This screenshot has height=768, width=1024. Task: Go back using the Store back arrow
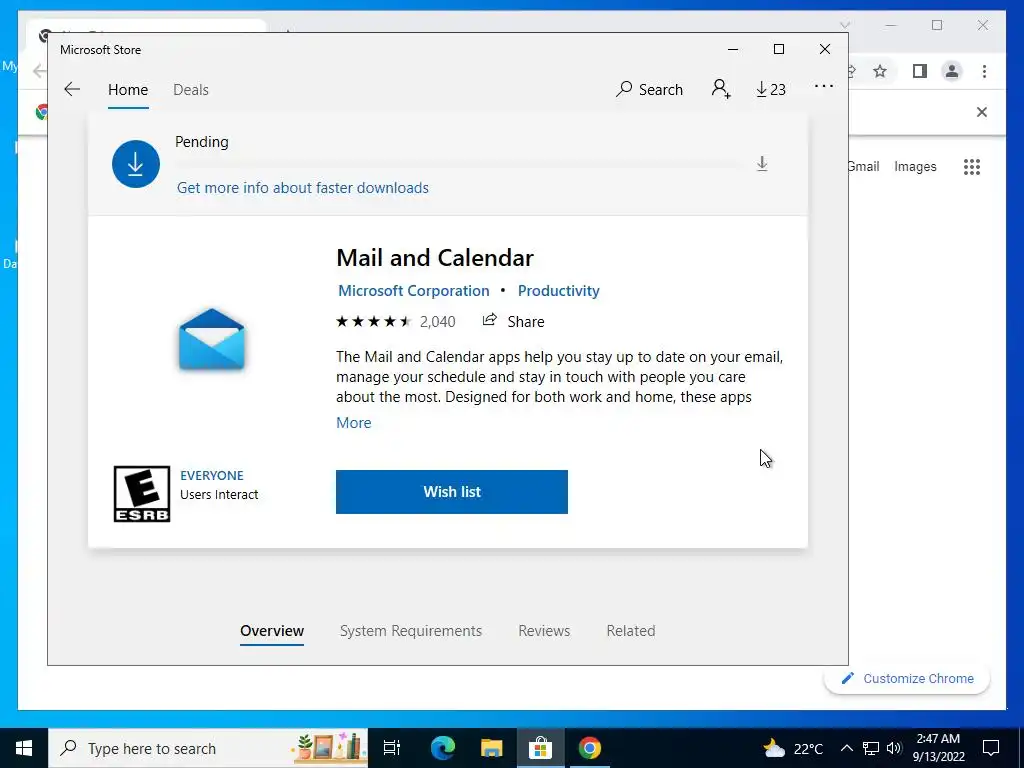72,89
